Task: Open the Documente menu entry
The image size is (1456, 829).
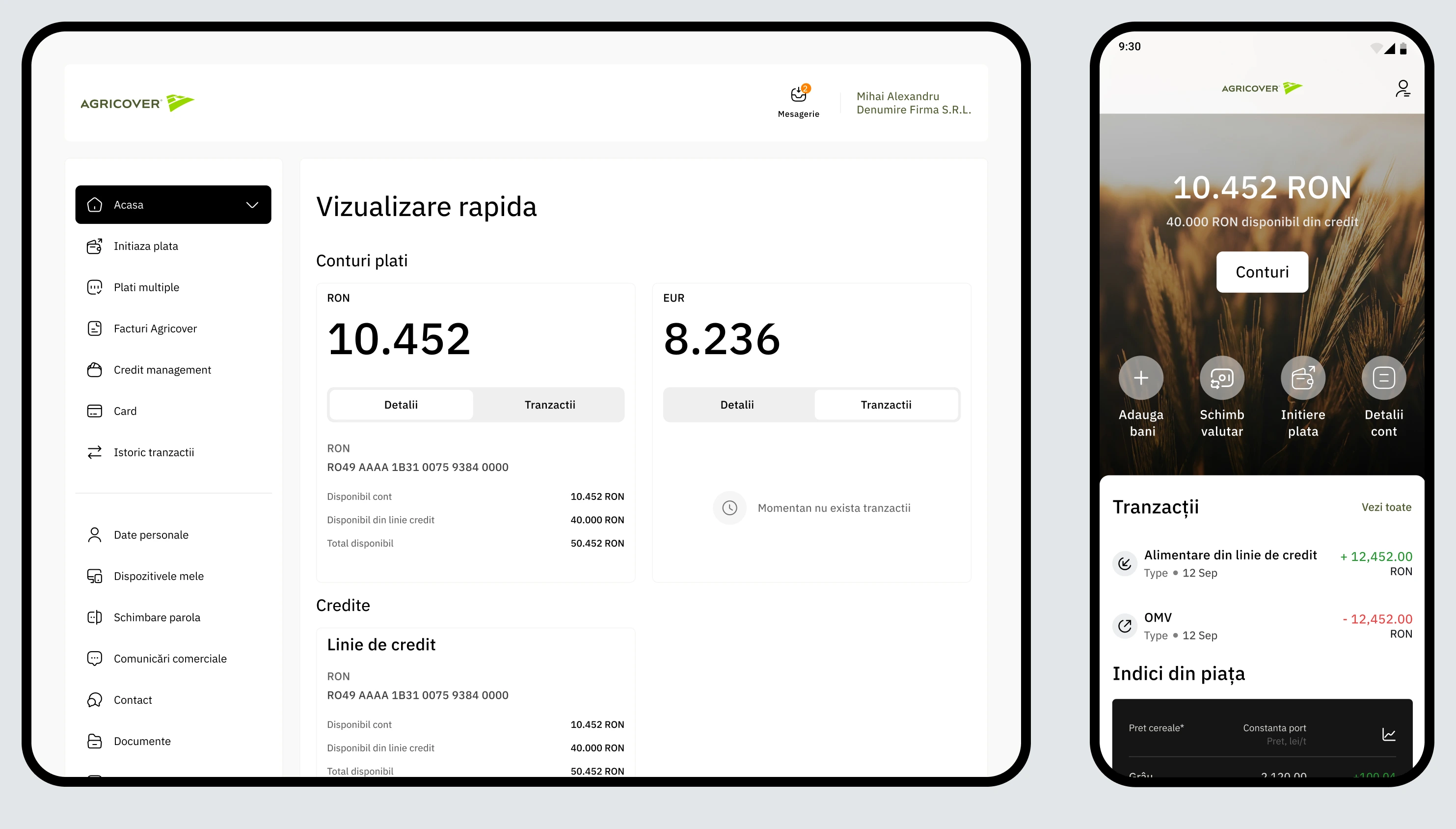Action: coord(173,741)
